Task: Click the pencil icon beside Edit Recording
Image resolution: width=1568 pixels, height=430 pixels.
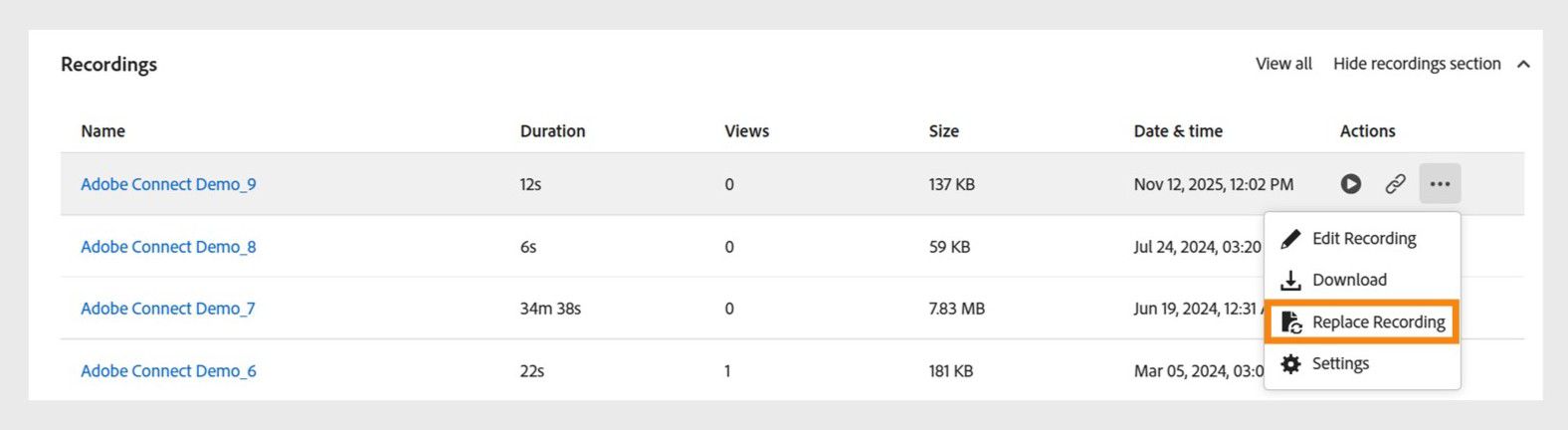Action: coord(1290,239)
